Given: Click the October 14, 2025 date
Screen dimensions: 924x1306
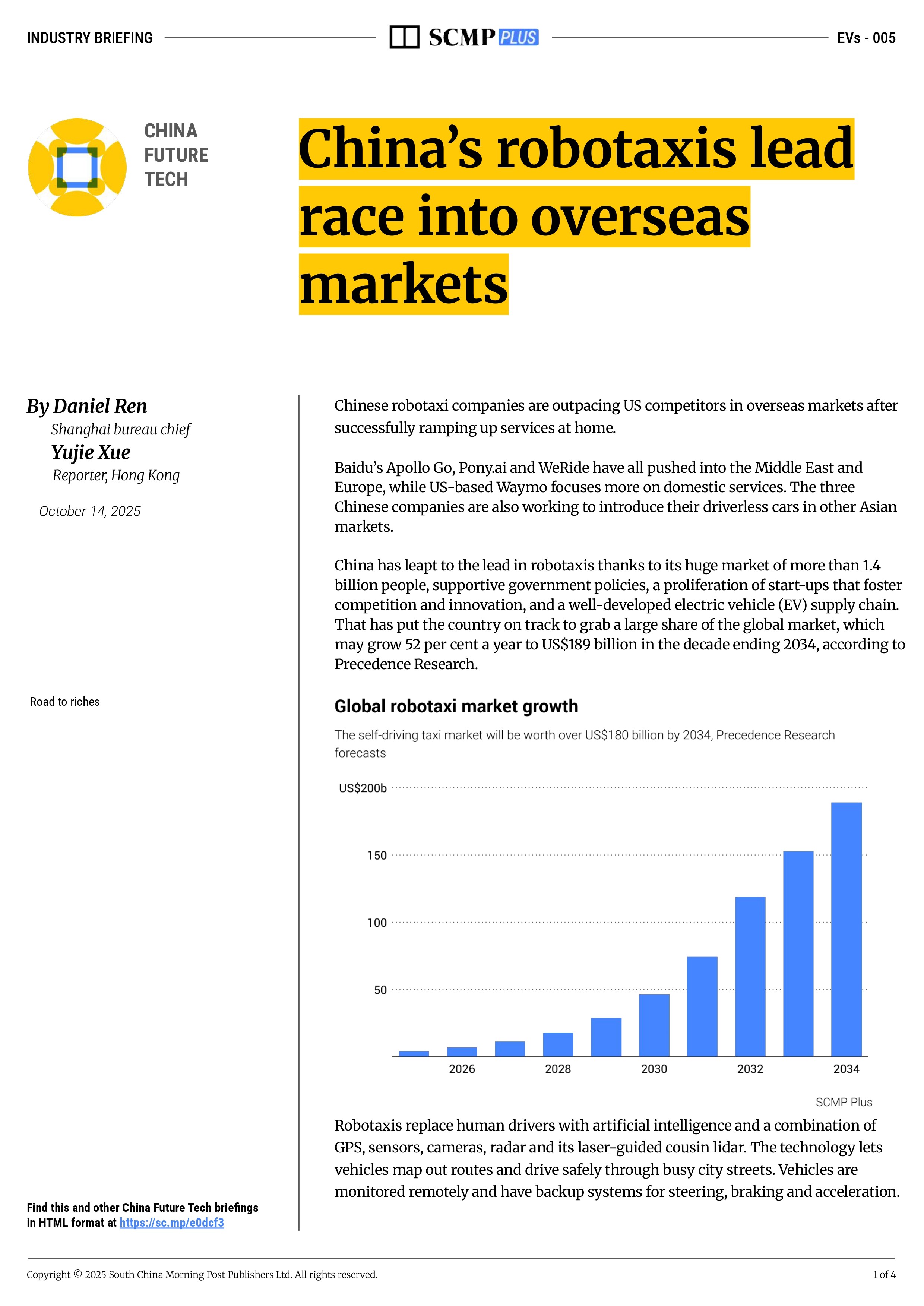Looking at the screenshot, I should [x=90, y=512].
